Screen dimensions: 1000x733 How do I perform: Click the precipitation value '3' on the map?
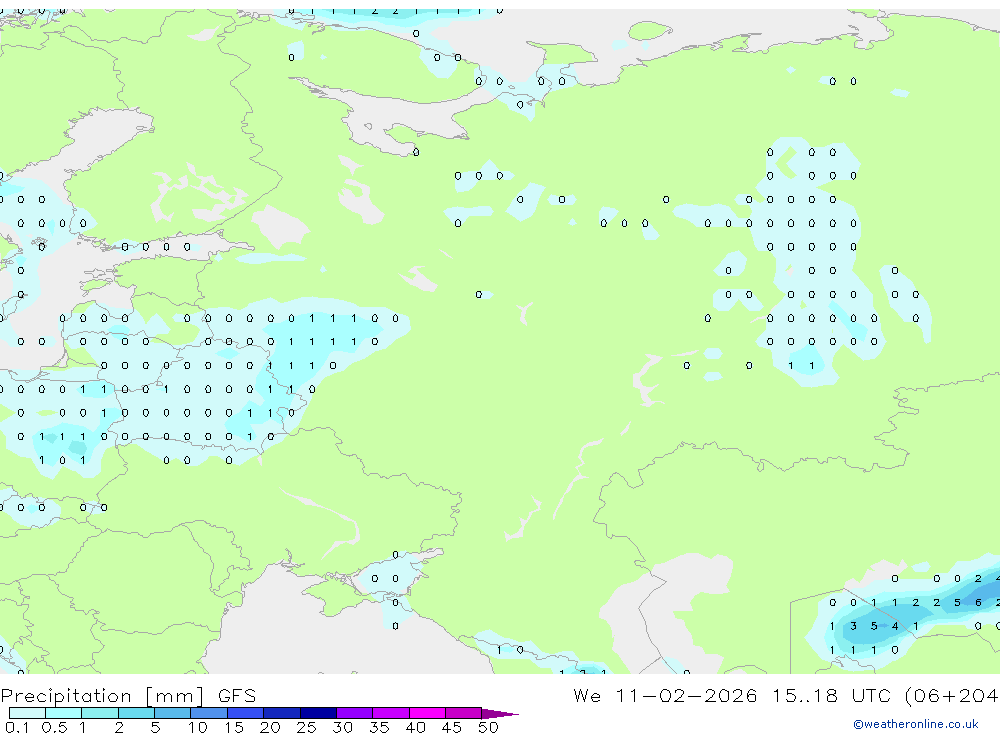tap(853, 626)
